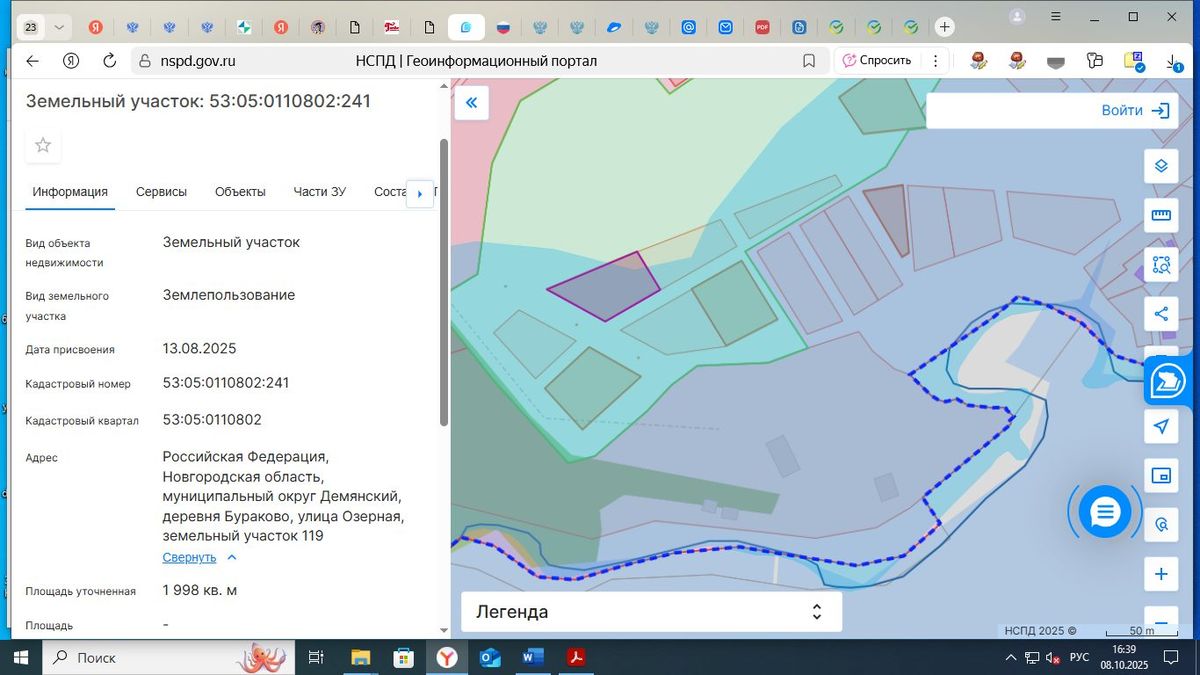Open the map layers tool

(x=1161, y=166)
